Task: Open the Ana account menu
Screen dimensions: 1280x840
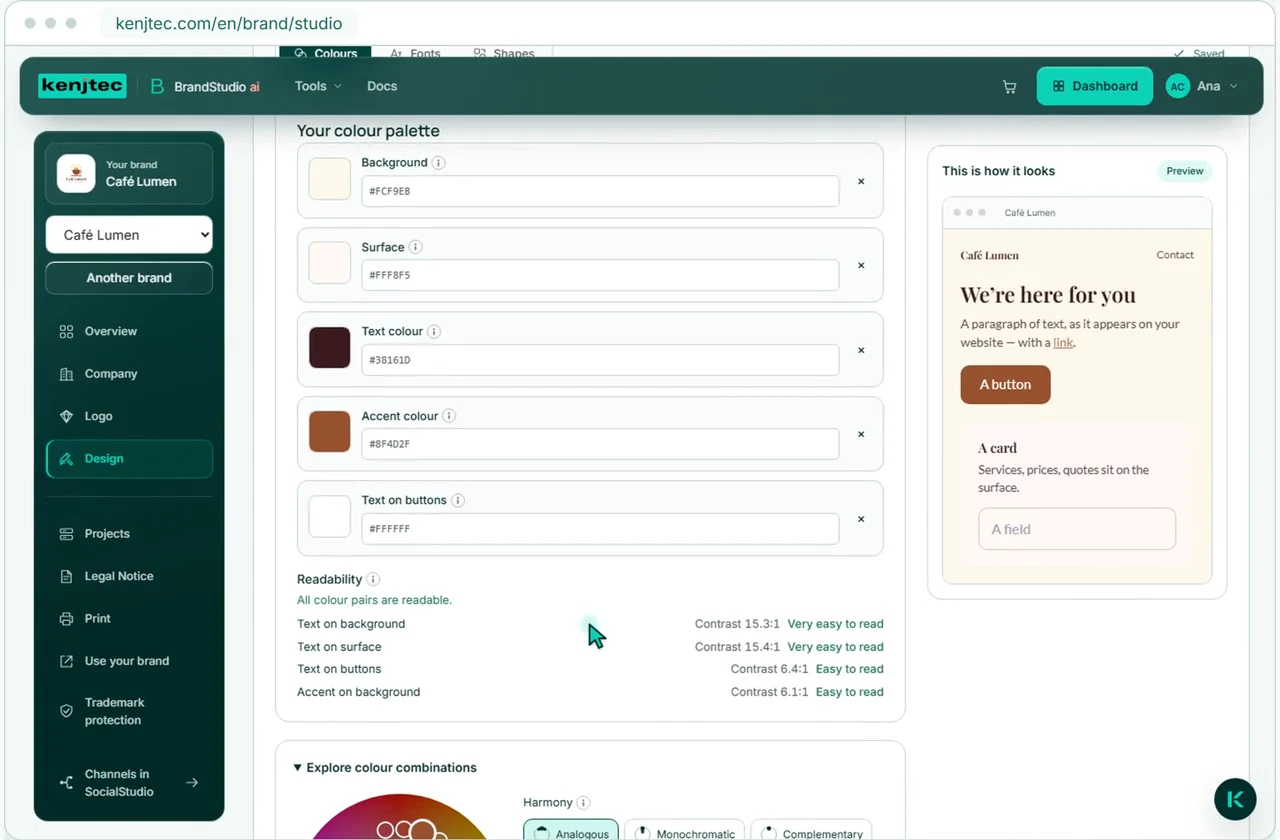Action: [1203, 86]
